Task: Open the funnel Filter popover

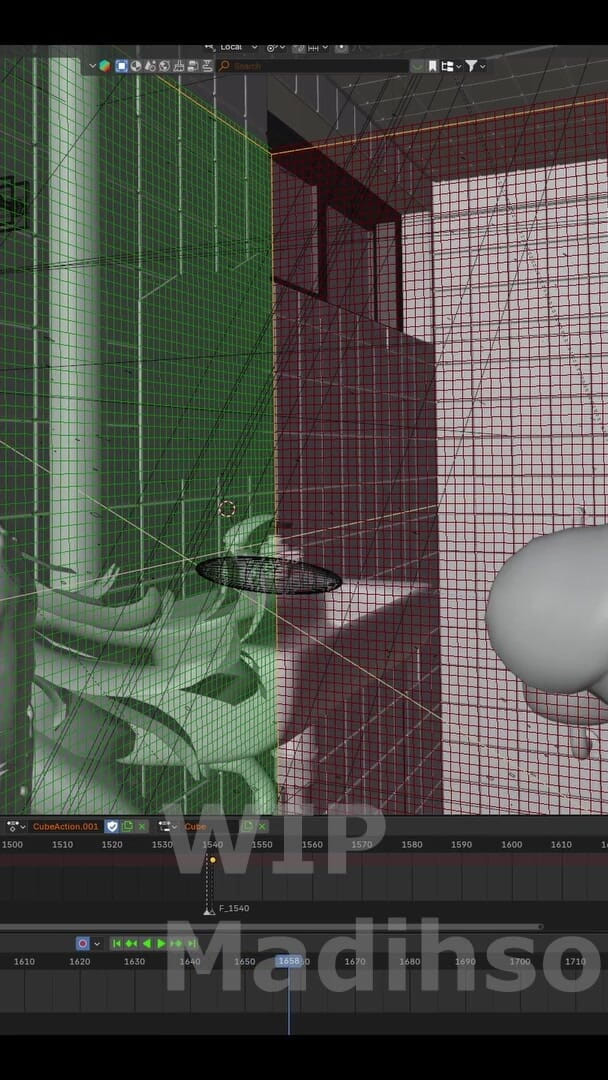Action: click(x=471, y=66)
